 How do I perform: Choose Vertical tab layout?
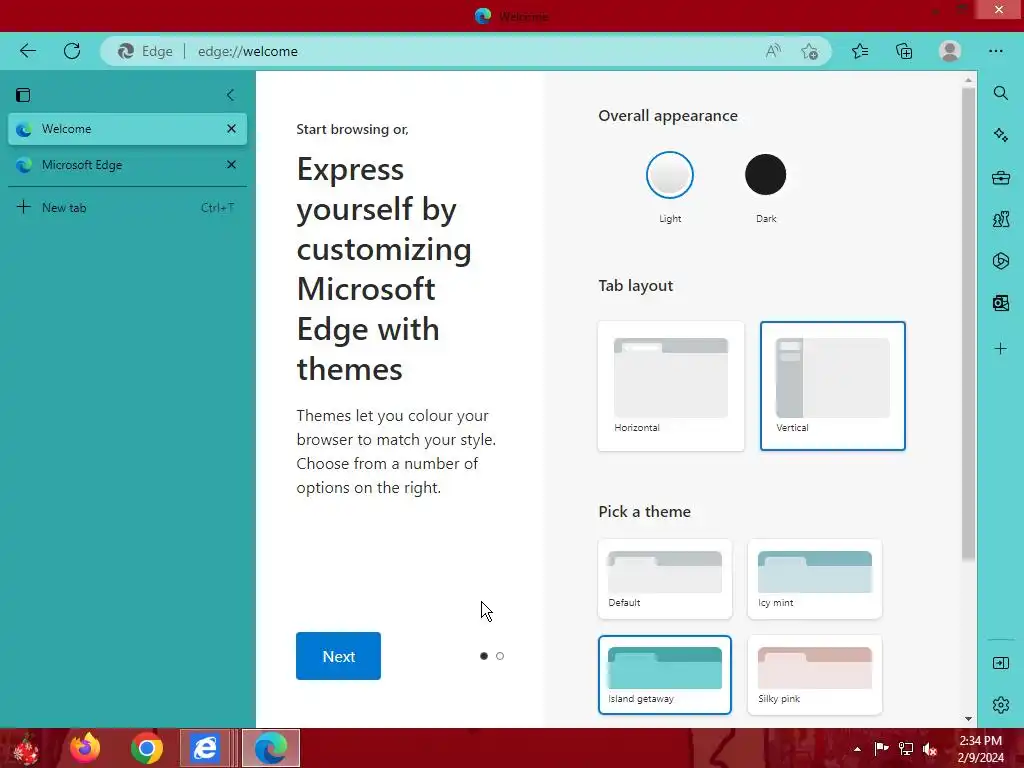click(833, 386)
